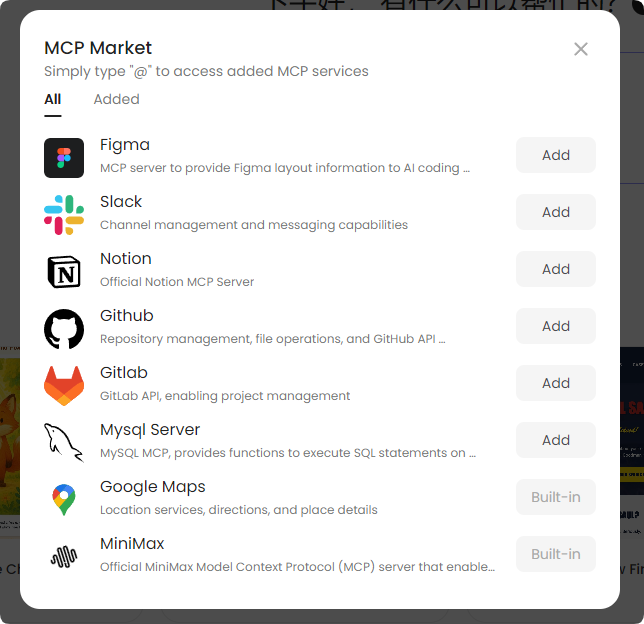Click the Gitlab fox icon
This screenshot has width=644, height=624.
point(64,386)
